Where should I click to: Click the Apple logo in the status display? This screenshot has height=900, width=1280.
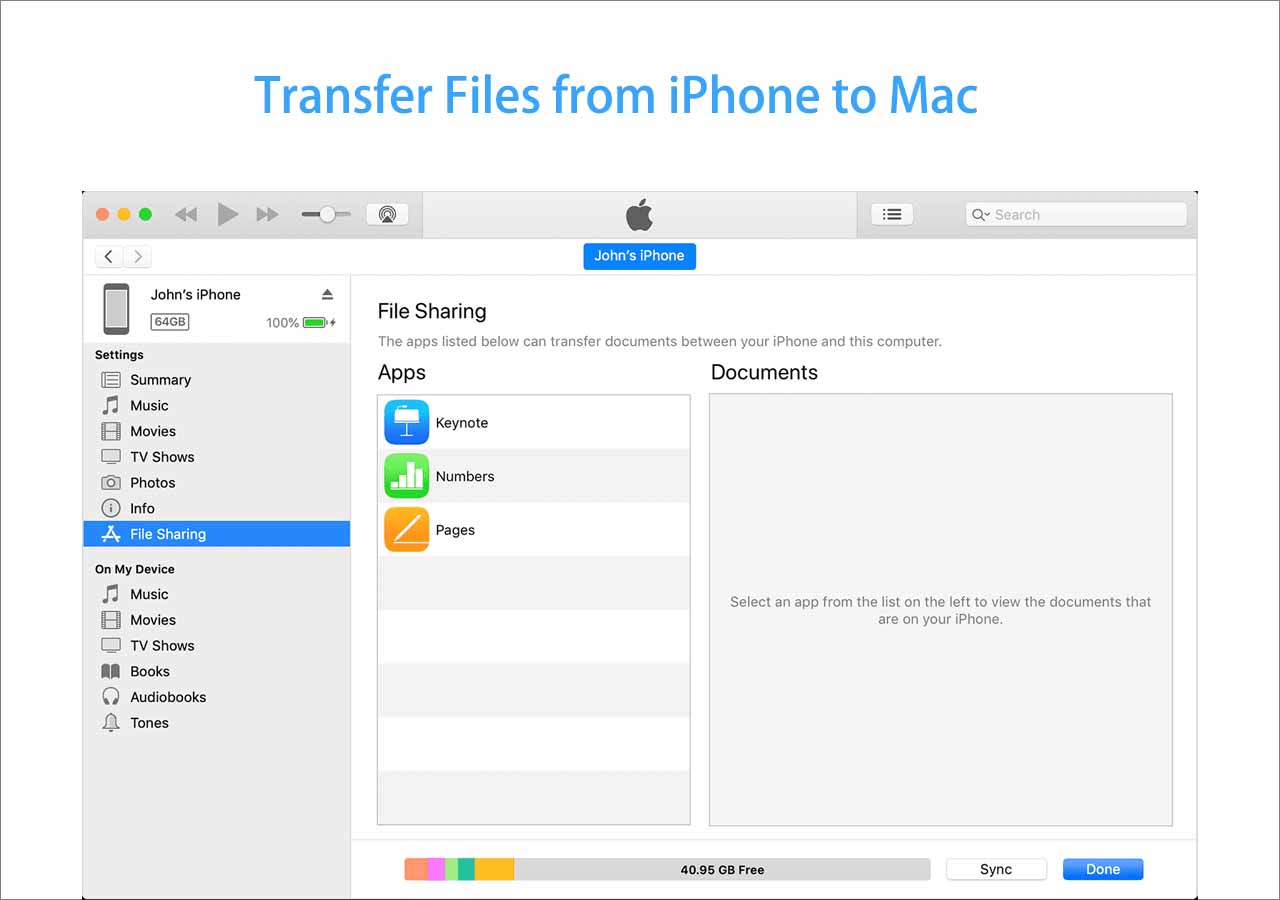click(639, 214)
